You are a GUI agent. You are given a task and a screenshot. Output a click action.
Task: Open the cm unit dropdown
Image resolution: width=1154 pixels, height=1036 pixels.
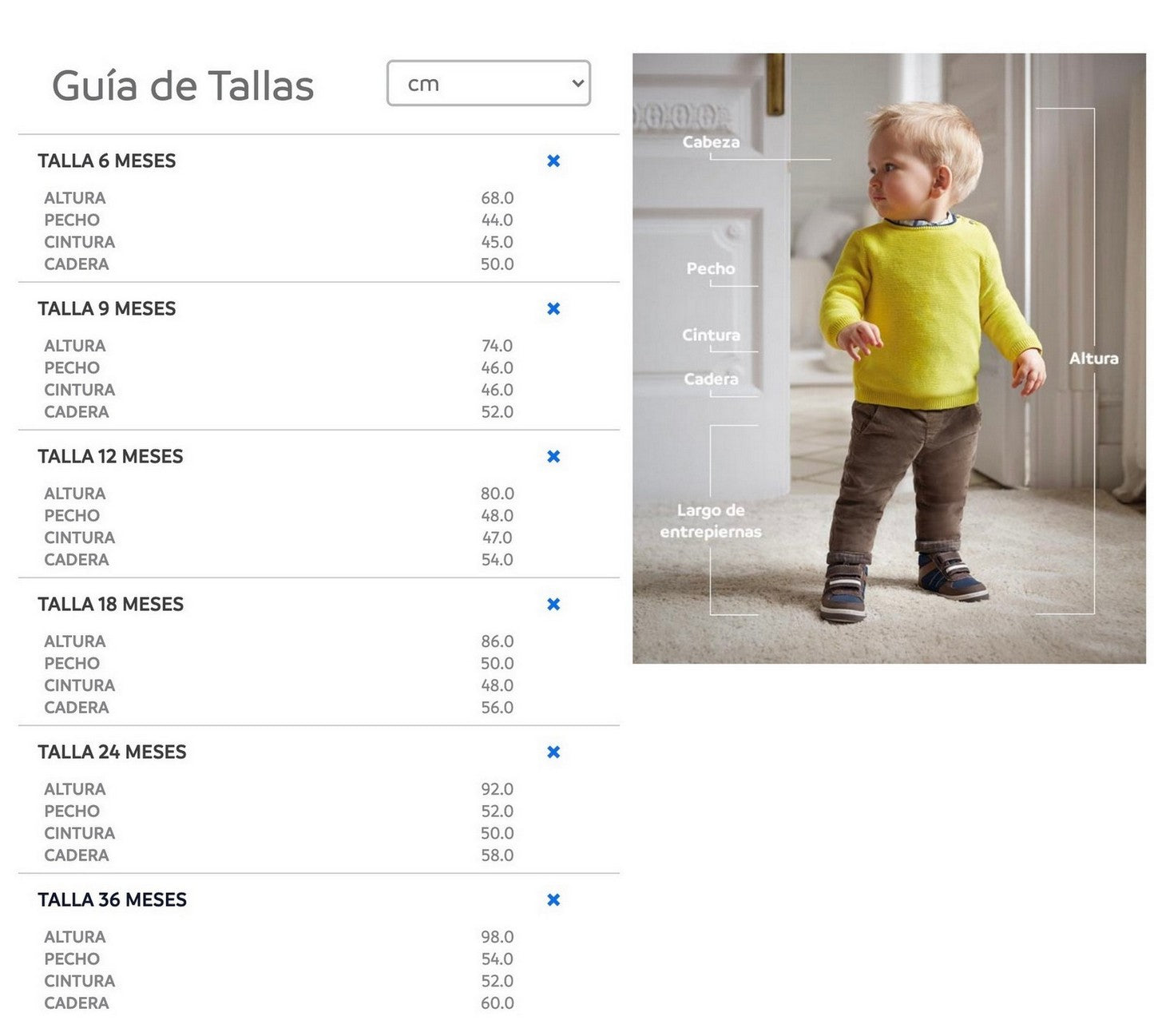pos(488,84)
